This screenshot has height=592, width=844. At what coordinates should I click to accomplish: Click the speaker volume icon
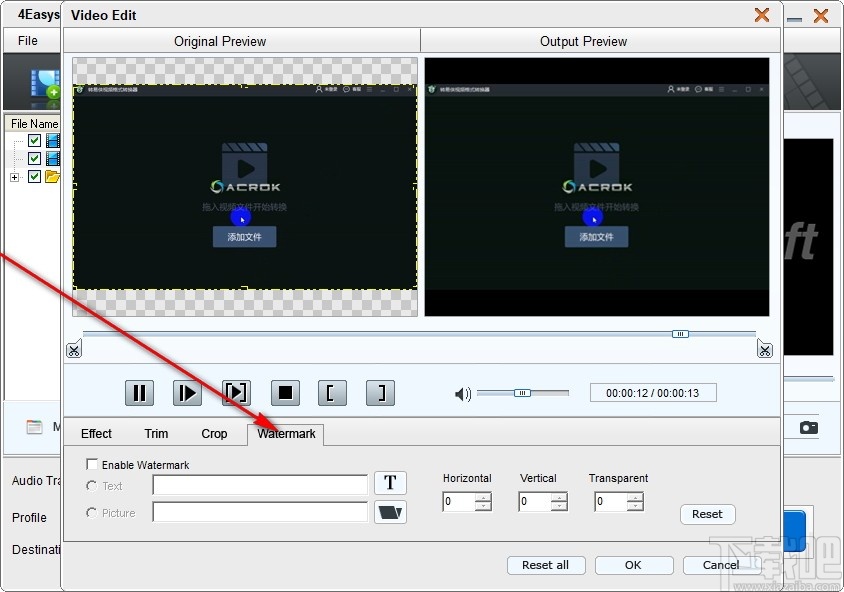pos(461,394)
